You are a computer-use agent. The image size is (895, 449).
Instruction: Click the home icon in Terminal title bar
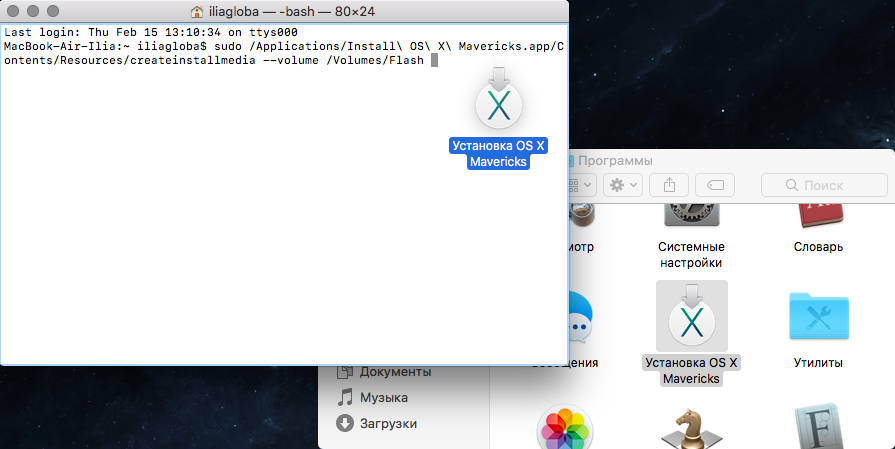tap(197, 11)
